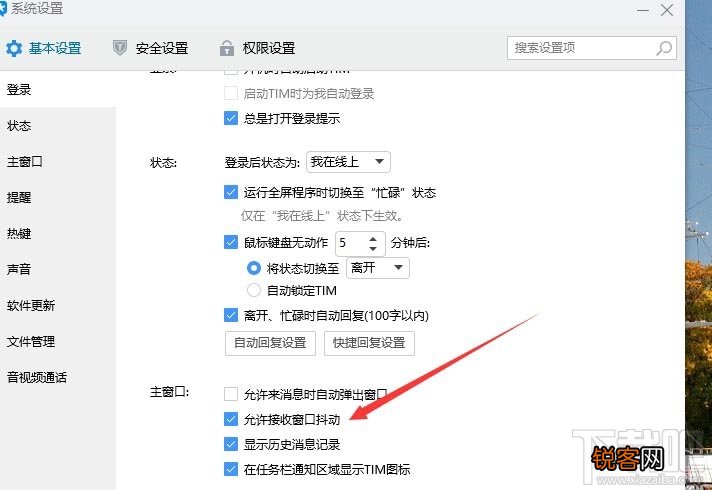The width and height of the screenshot is (712, 490).
Task: Click the 快捷回复设置 button
Action: (369, 343)
